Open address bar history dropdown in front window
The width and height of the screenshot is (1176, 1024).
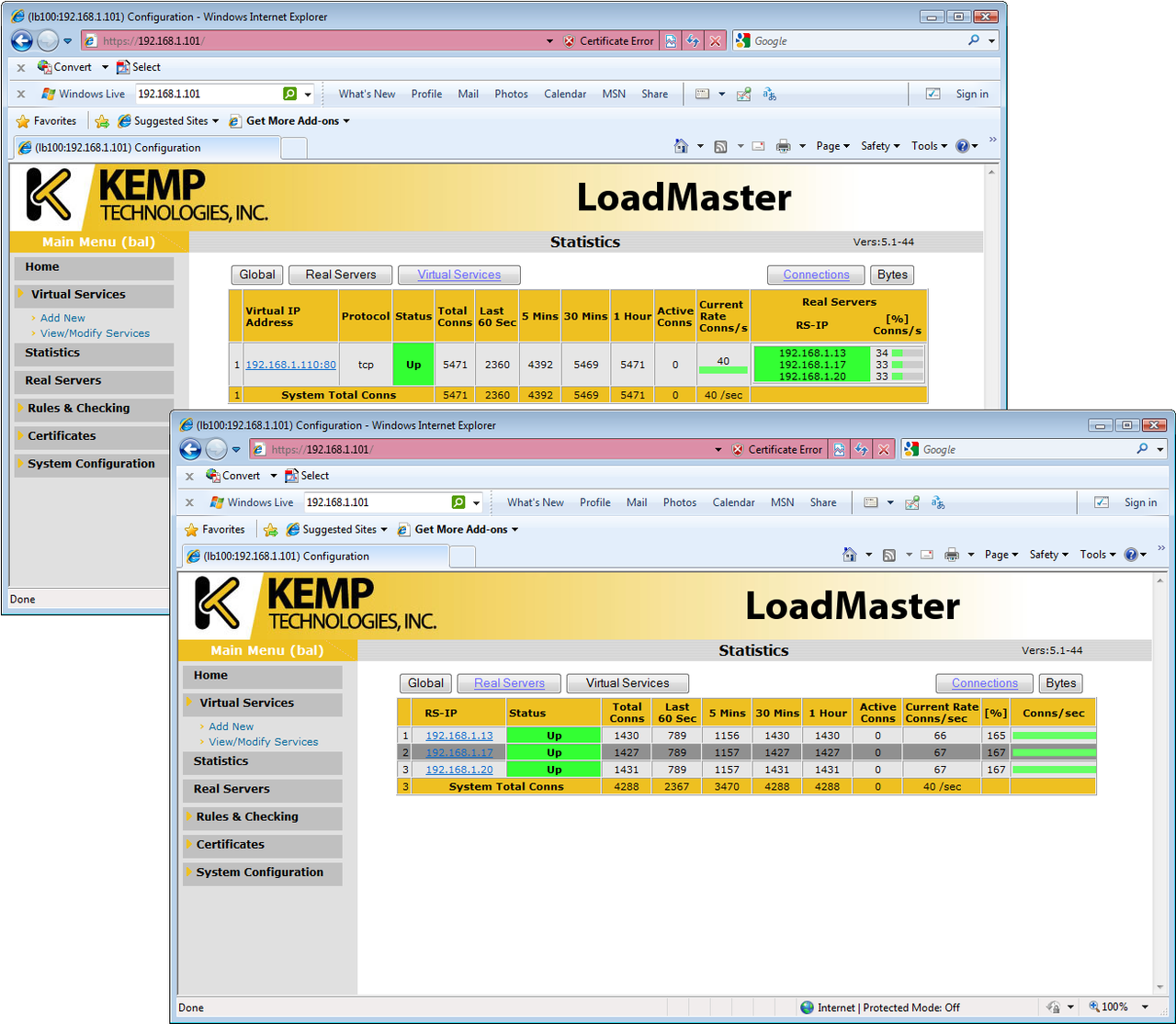pos(718,449)
